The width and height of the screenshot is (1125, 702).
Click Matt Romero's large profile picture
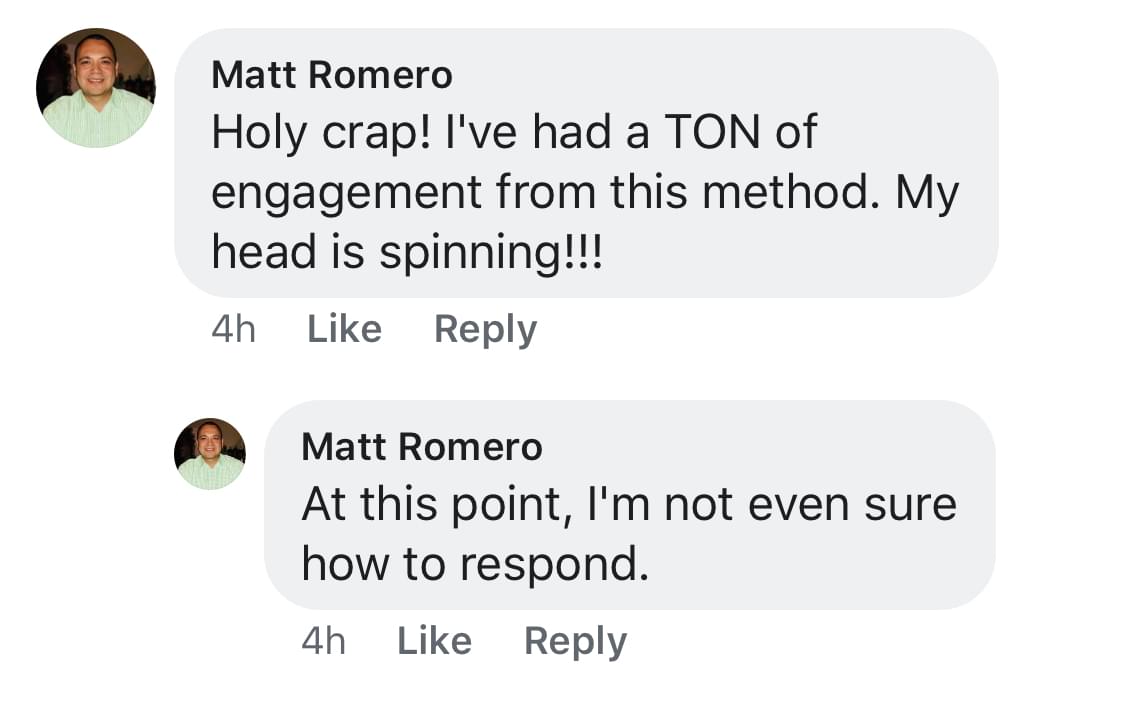(x=95, y=88)
